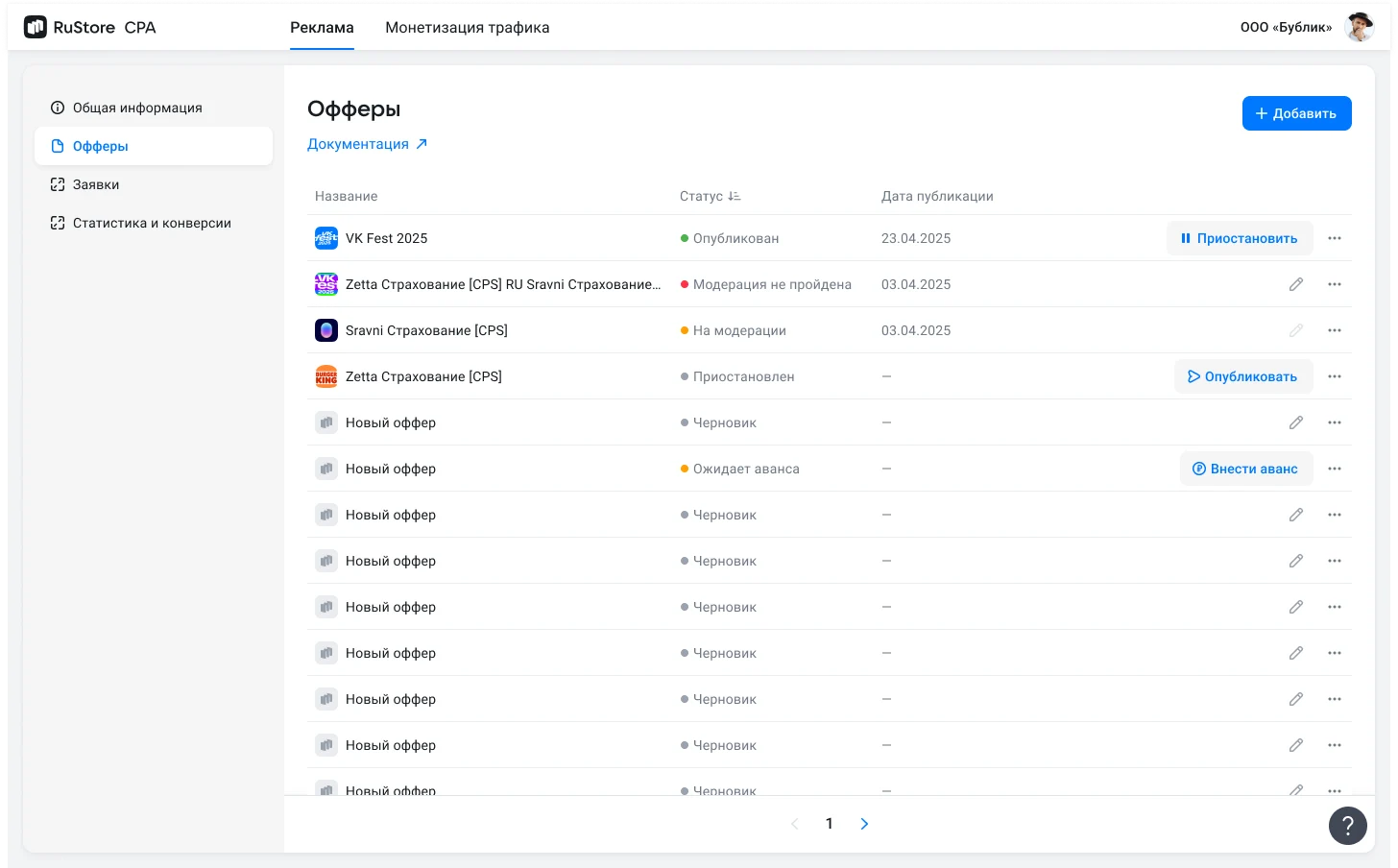Viewport: 1398px width, 868px height.
Task: Click the pause icon on Приостановить button
Action: pos(1185,238)
